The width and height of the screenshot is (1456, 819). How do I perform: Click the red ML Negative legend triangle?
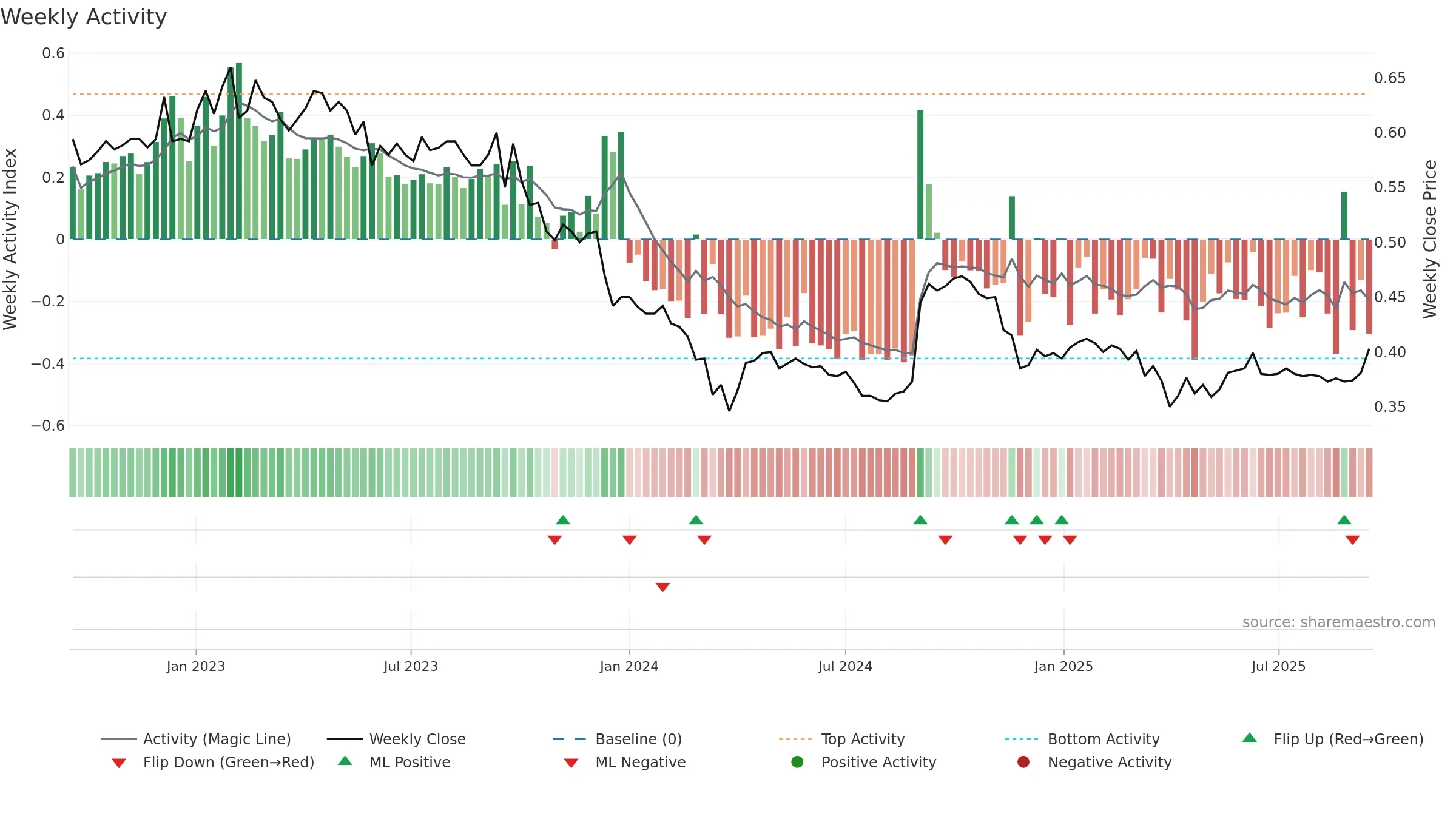pyautogui.click(x=571, y=763)
